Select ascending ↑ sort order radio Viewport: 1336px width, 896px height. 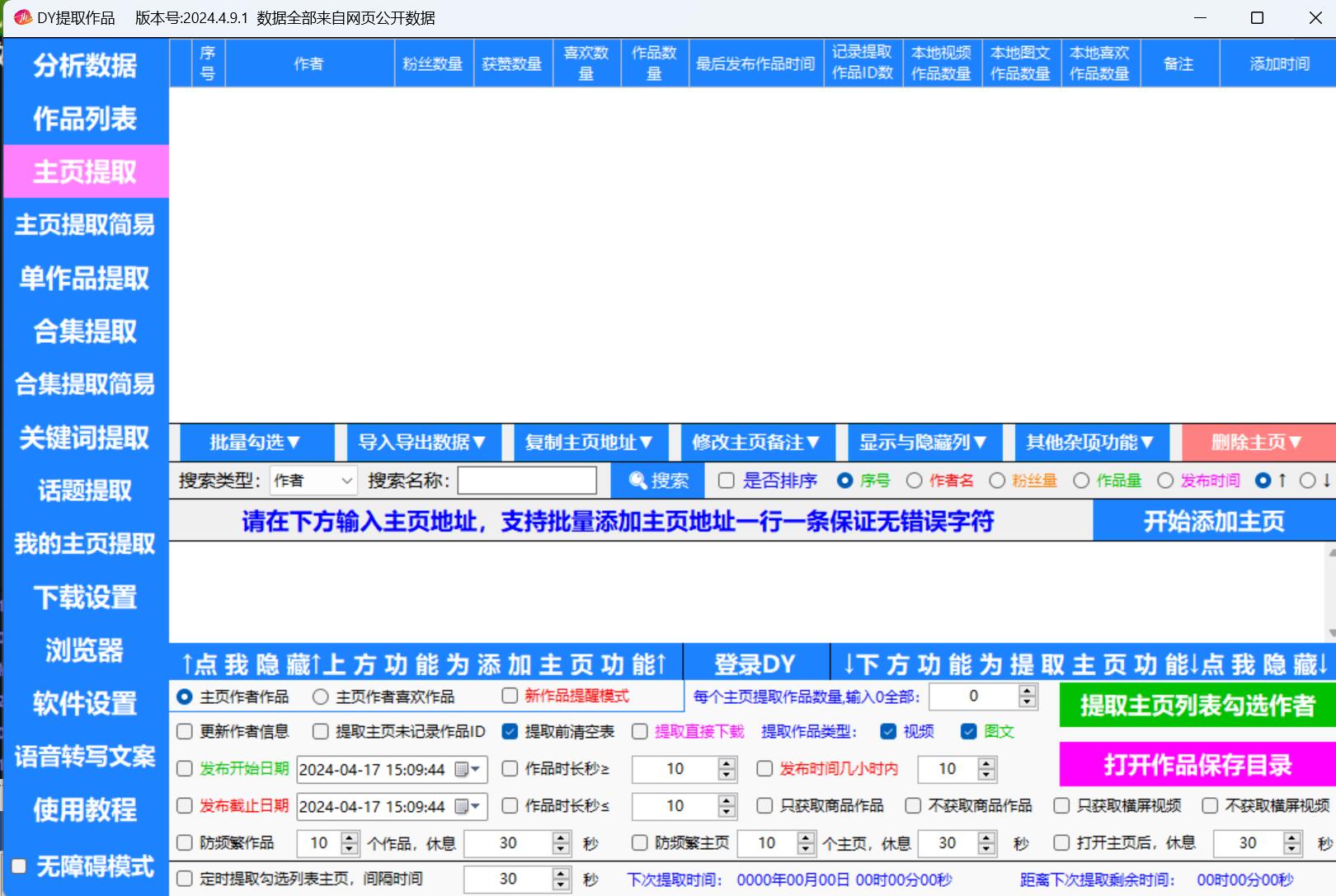coord(1263,481)
